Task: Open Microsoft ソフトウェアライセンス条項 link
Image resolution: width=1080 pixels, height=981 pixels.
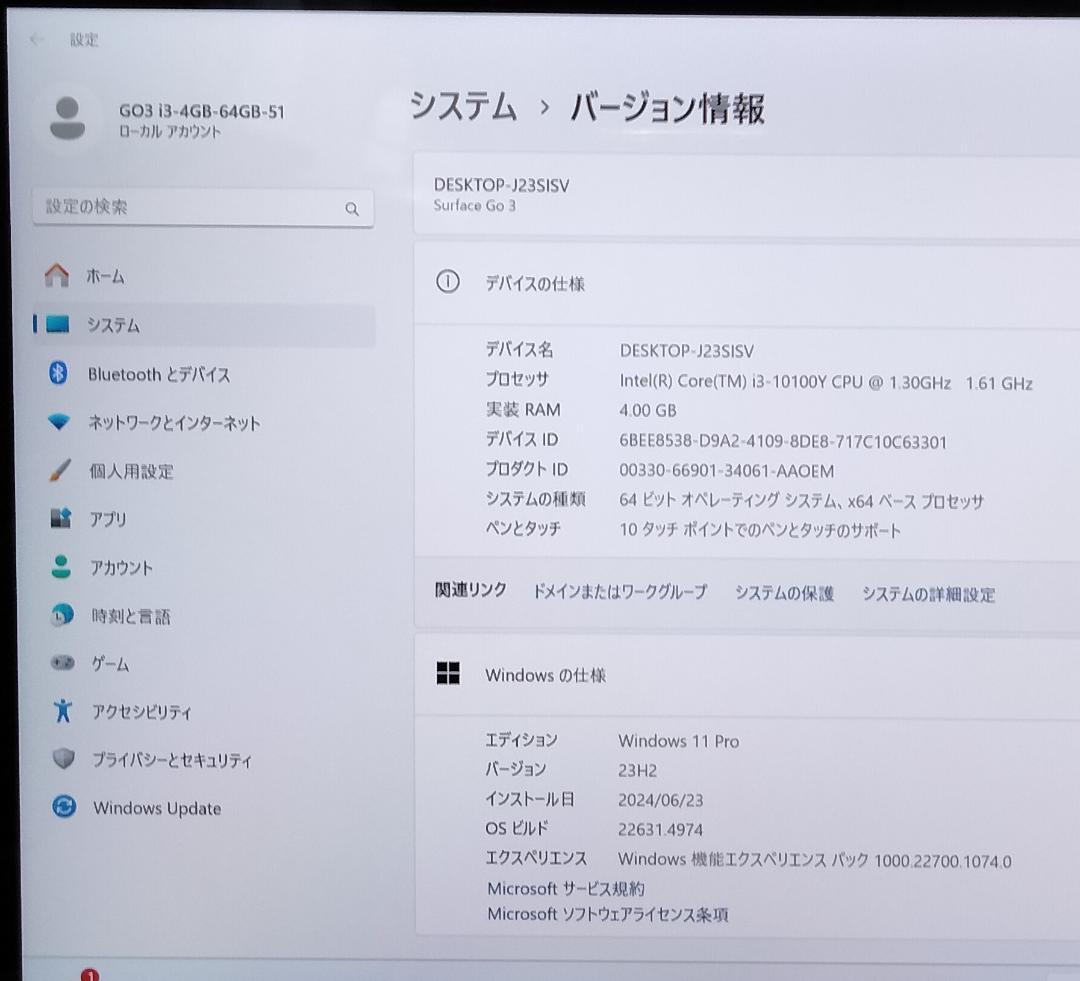Action: (608, 914)
